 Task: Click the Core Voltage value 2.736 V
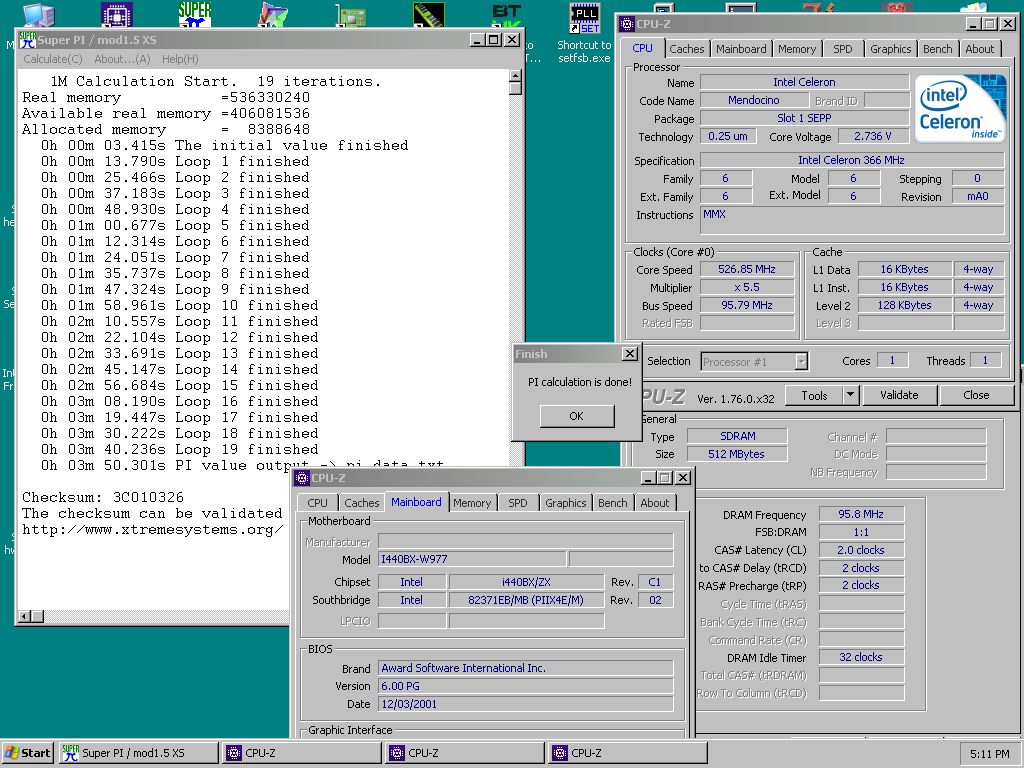click(x=872, y=136)
